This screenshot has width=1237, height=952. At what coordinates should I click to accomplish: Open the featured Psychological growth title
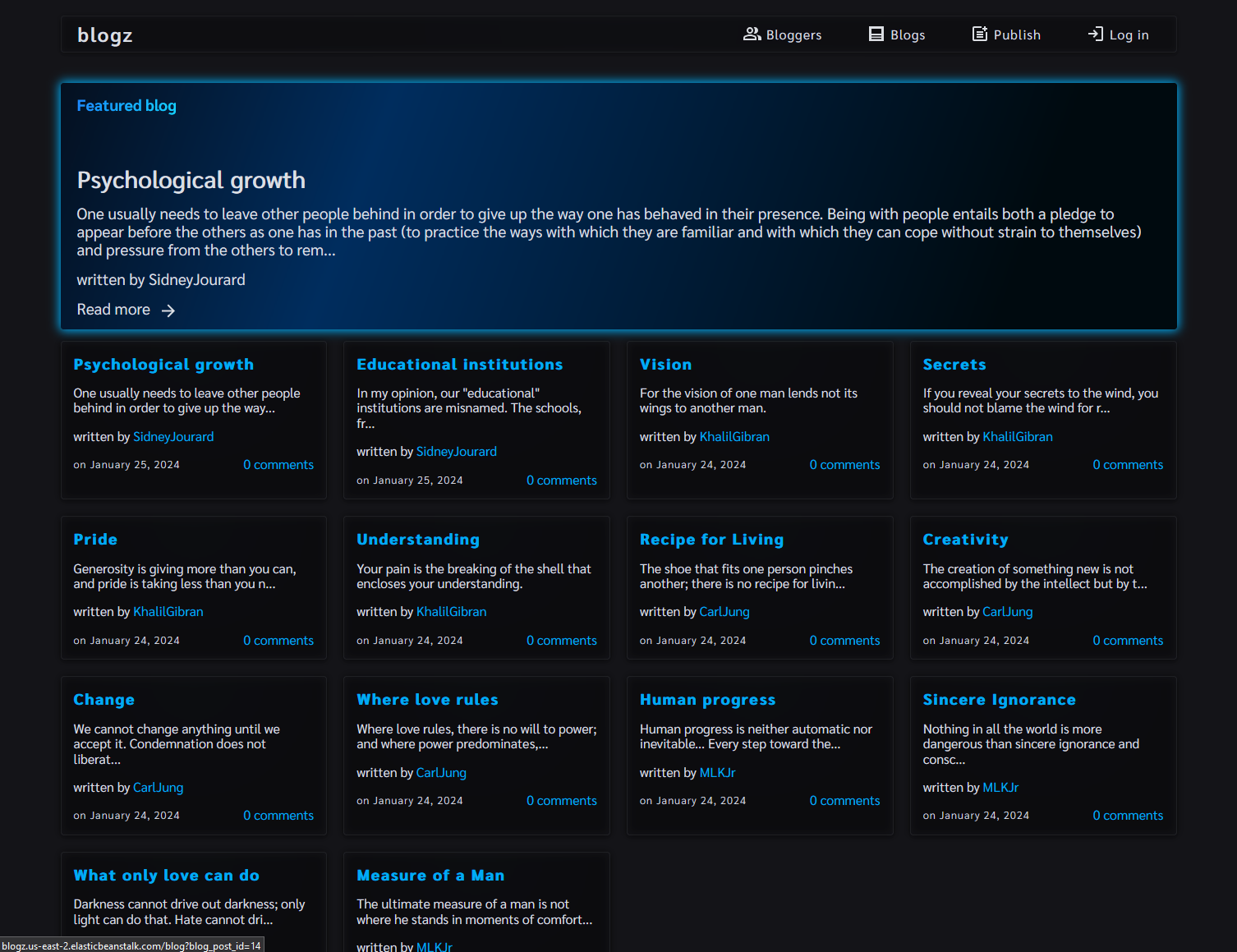click(191, 181)
